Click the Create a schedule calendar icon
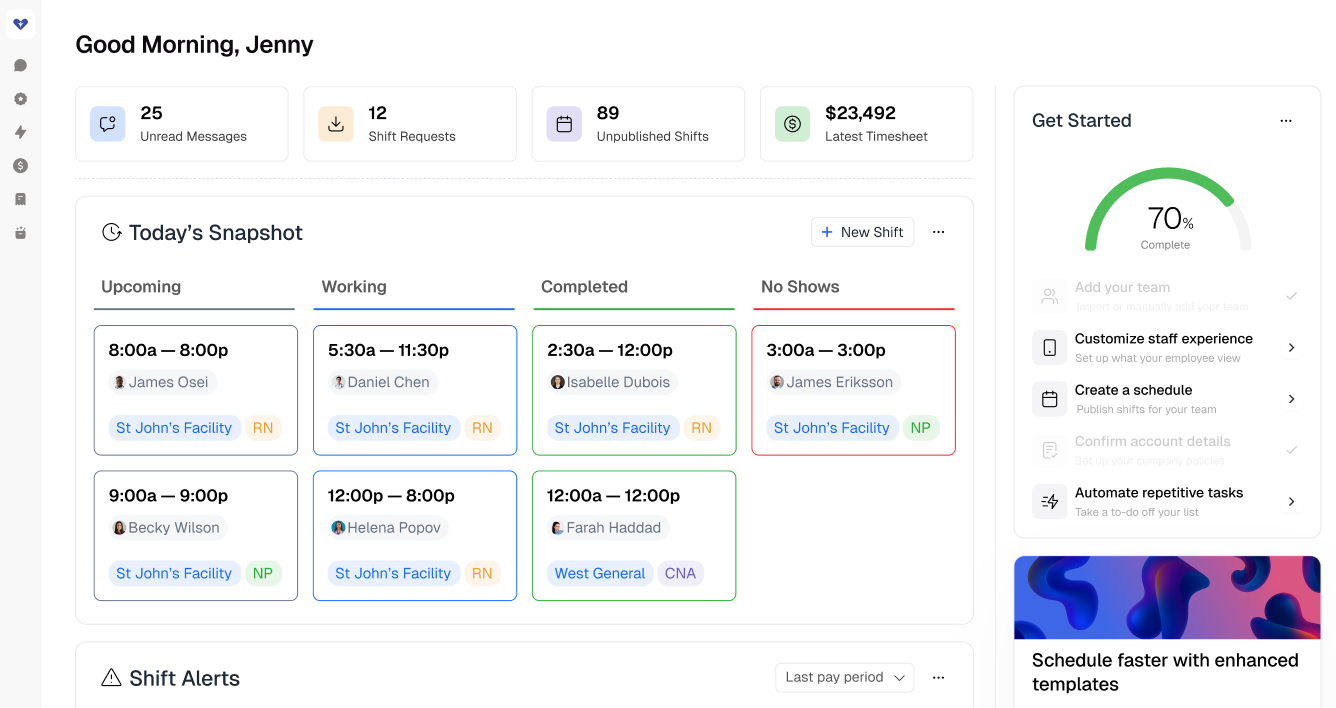Image resolution: width=1336 pixels, height=708 pixels. click(x=1050, y=399)
